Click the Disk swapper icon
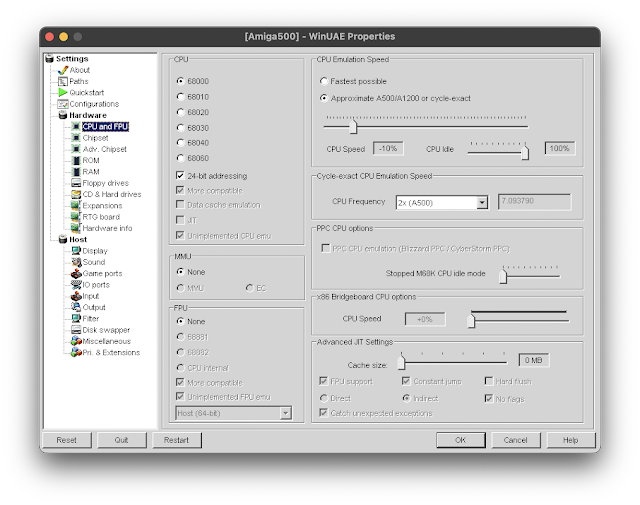The height and width of the screenshot is (505, 640). pyautogui.click(x=76, y=330)
